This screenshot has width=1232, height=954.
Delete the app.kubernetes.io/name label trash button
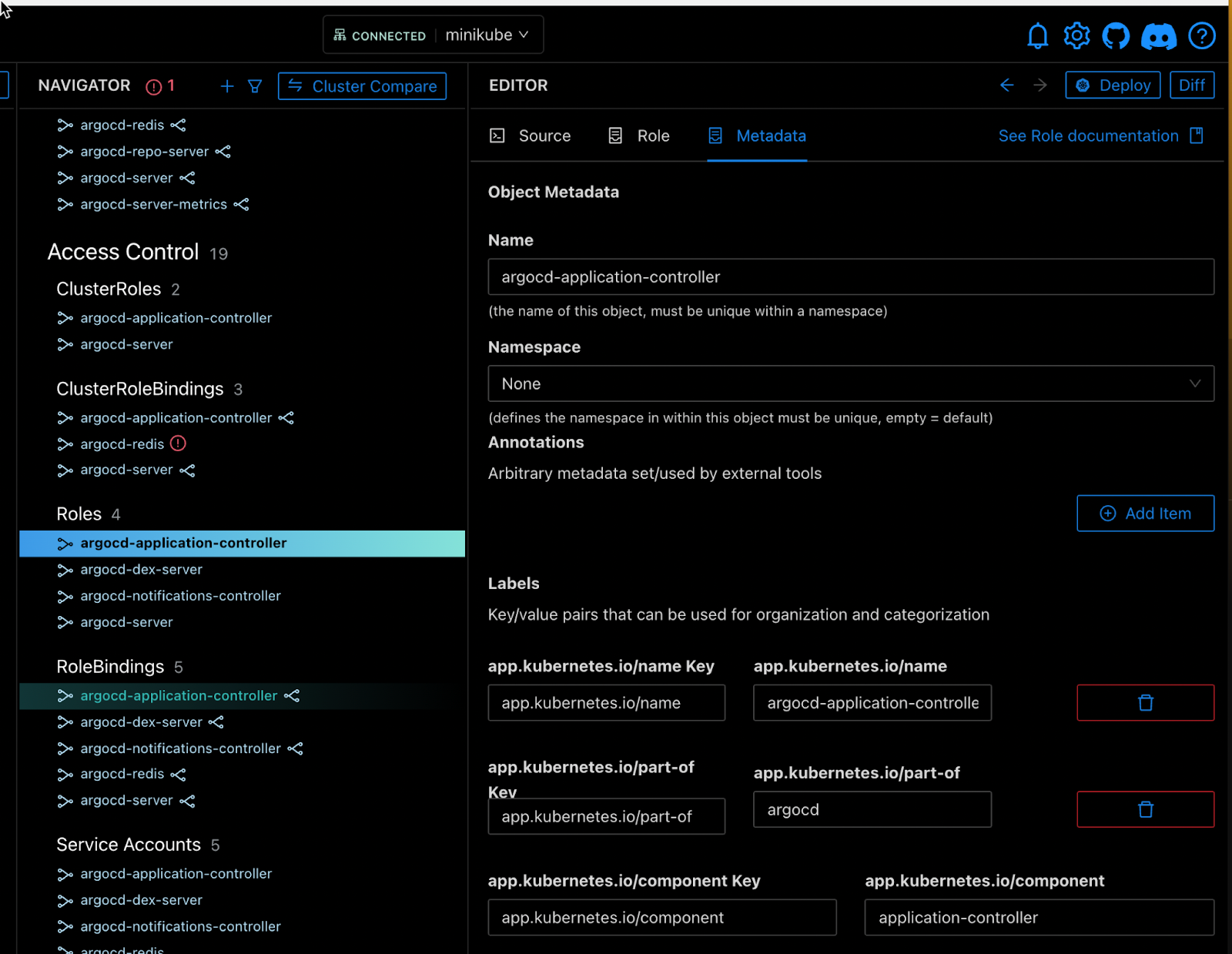(x=1145, y=702)
